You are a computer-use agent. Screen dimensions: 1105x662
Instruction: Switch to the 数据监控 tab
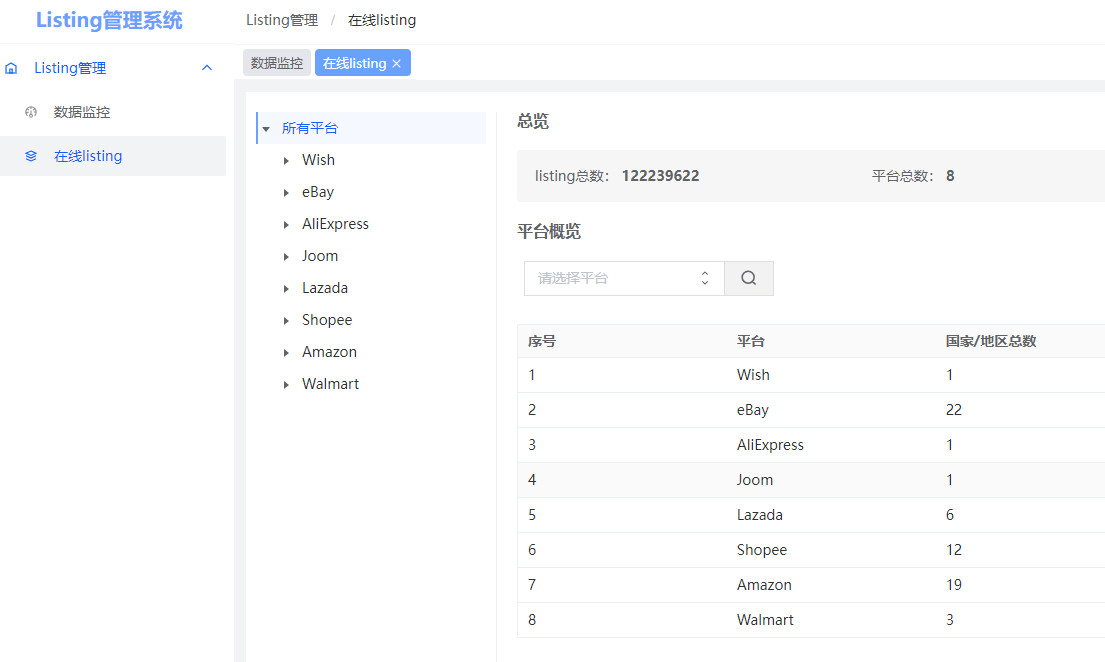coord(277,63)
